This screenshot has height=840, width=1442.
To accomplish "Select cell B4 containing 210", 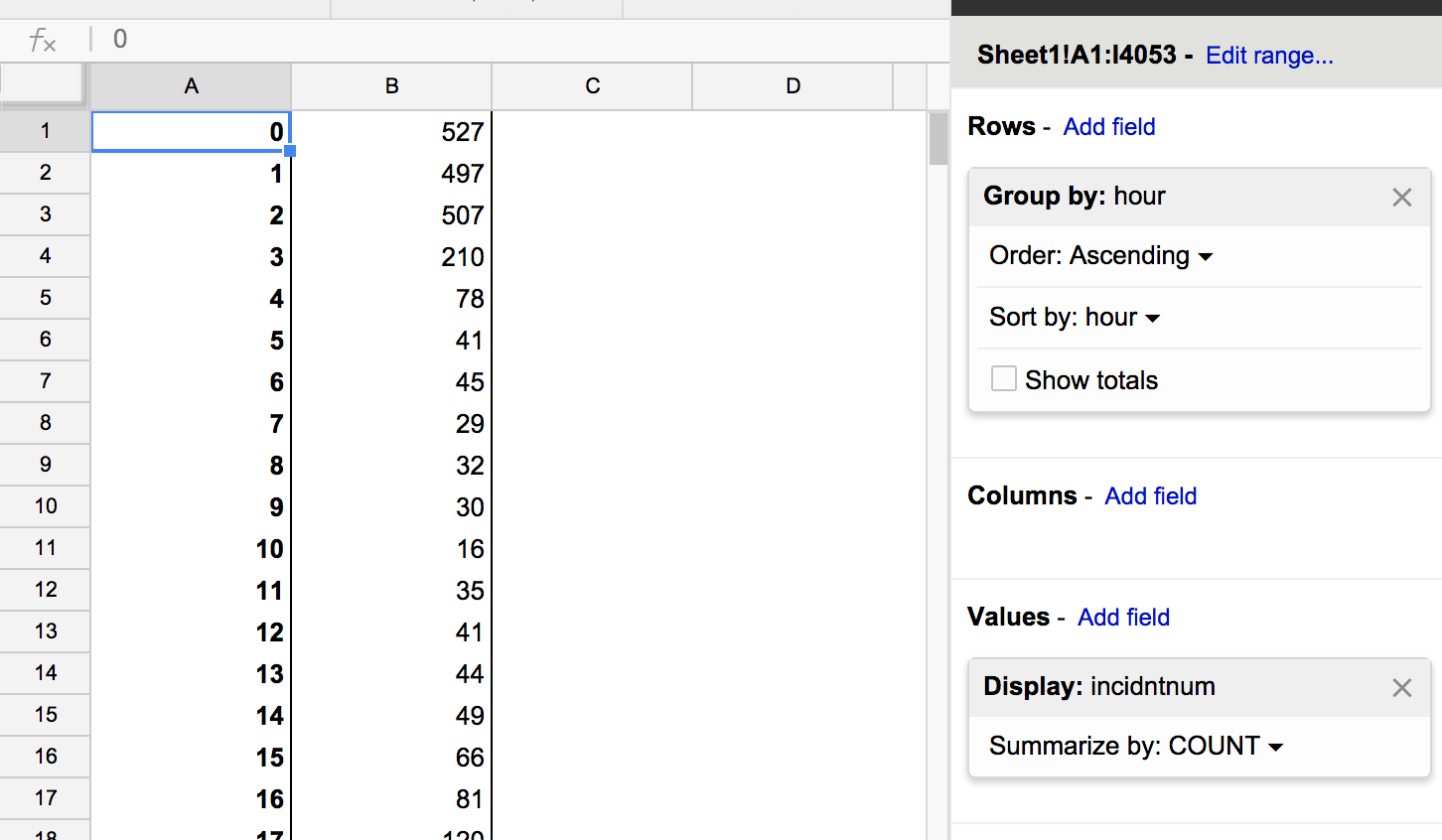I will pos(392,257).
